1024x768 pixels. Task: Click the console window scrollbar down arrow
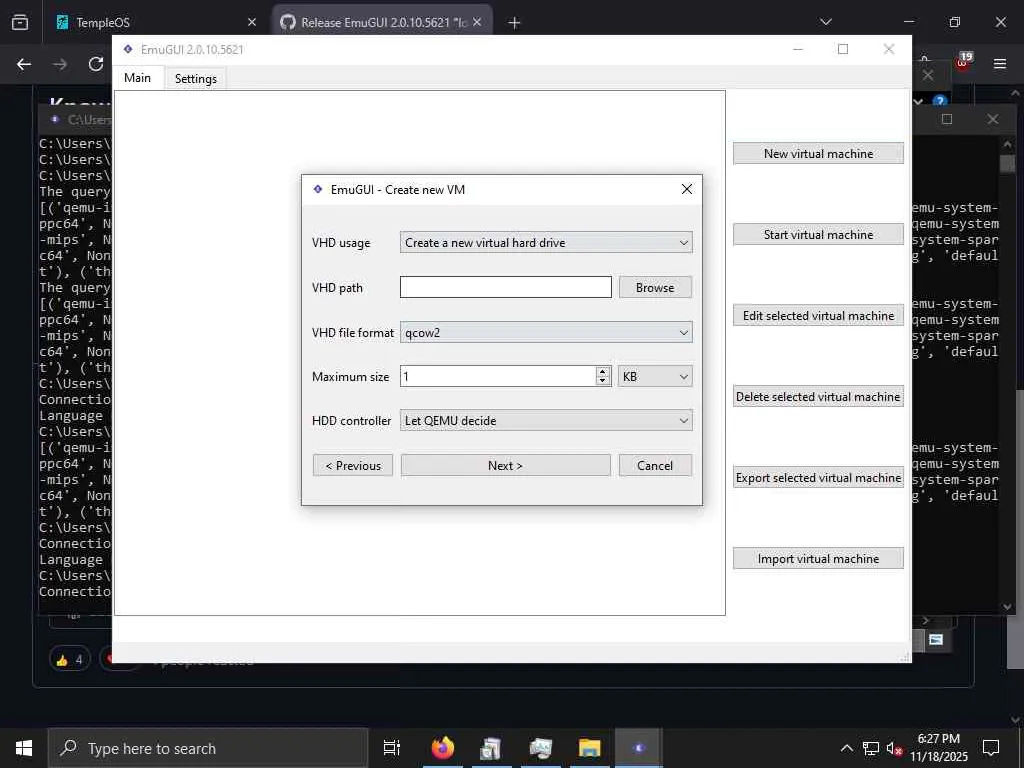1007,607
